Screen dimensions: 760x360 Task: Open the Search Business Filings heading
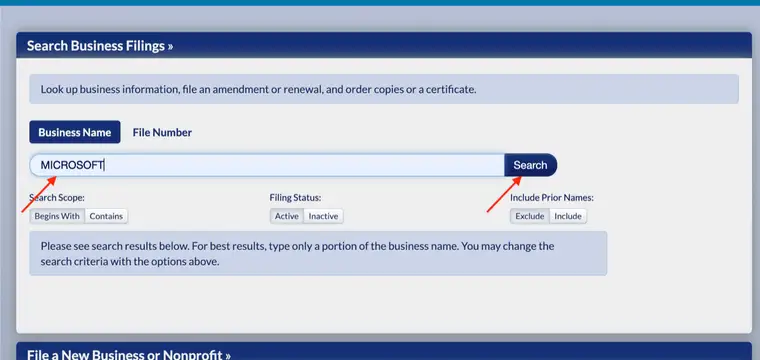coord(100,46)
